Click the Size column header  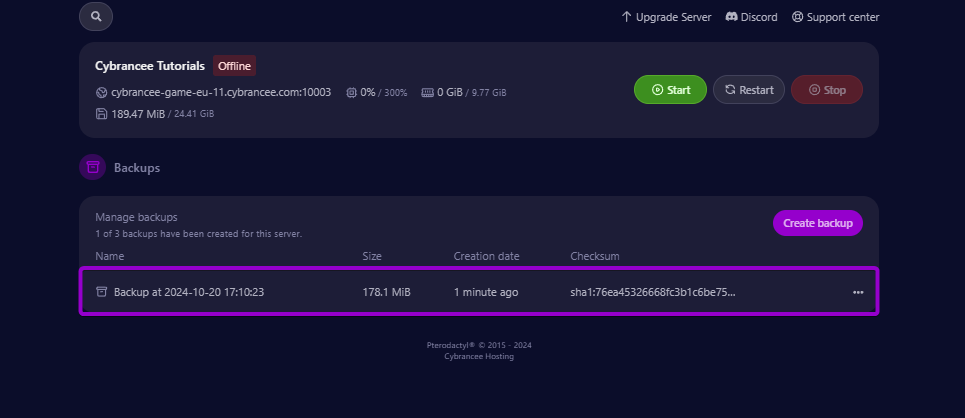[372, 256]
